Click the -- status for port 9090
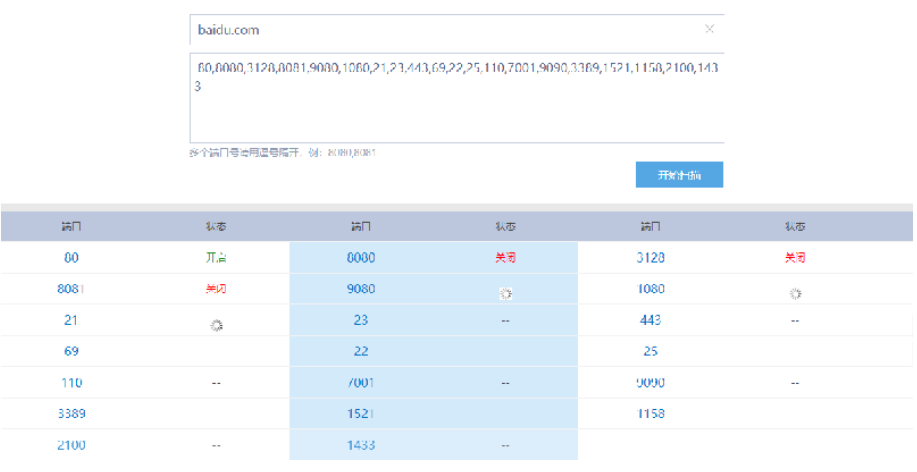Viewport: 917px width, 472px height. pyautogui.click(x=795, y=383)
